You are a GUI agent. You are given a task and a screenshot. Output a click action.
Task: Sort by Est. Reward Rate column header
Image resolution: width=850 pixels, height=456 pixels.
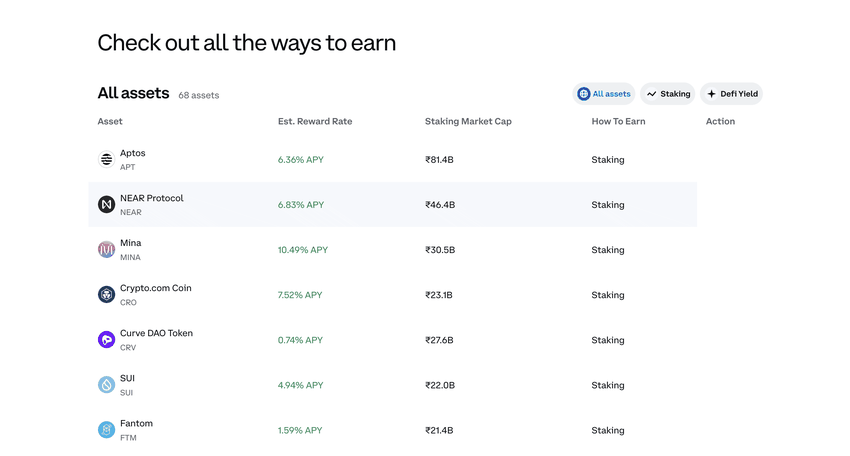315,122
